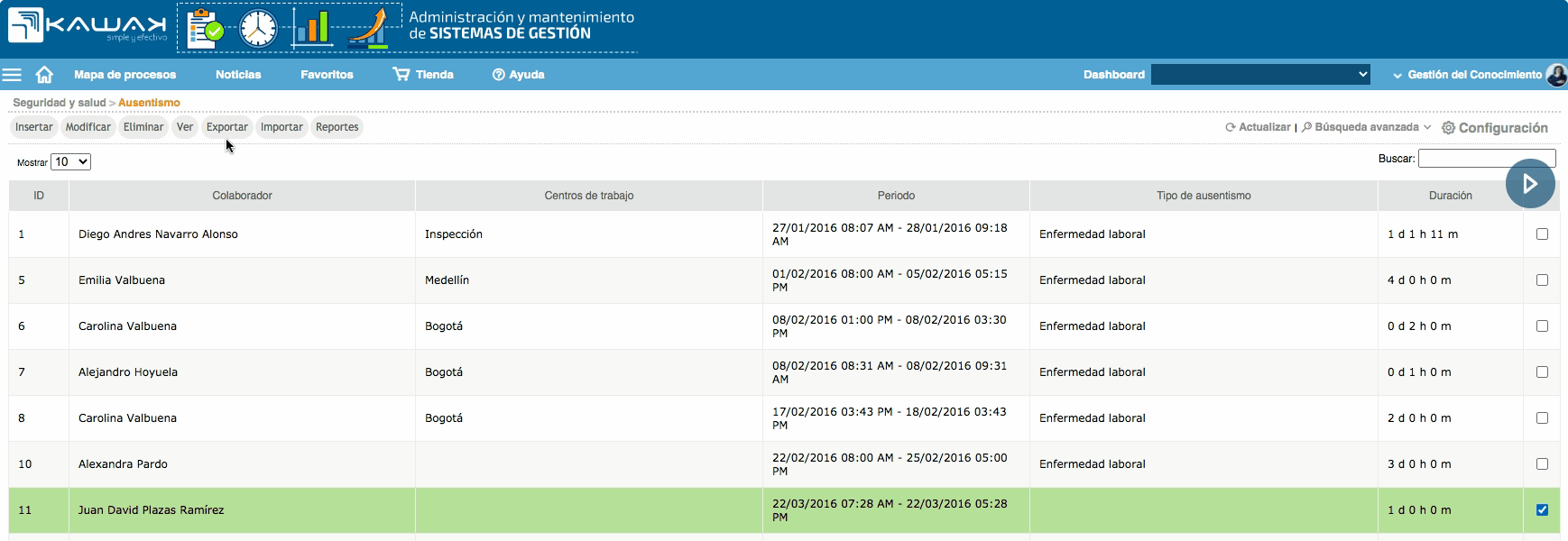Select checkbox for Alexandra Pardo row
Image resolution: width=1568 pixels, height=541 pixels.
point(1542,464)
